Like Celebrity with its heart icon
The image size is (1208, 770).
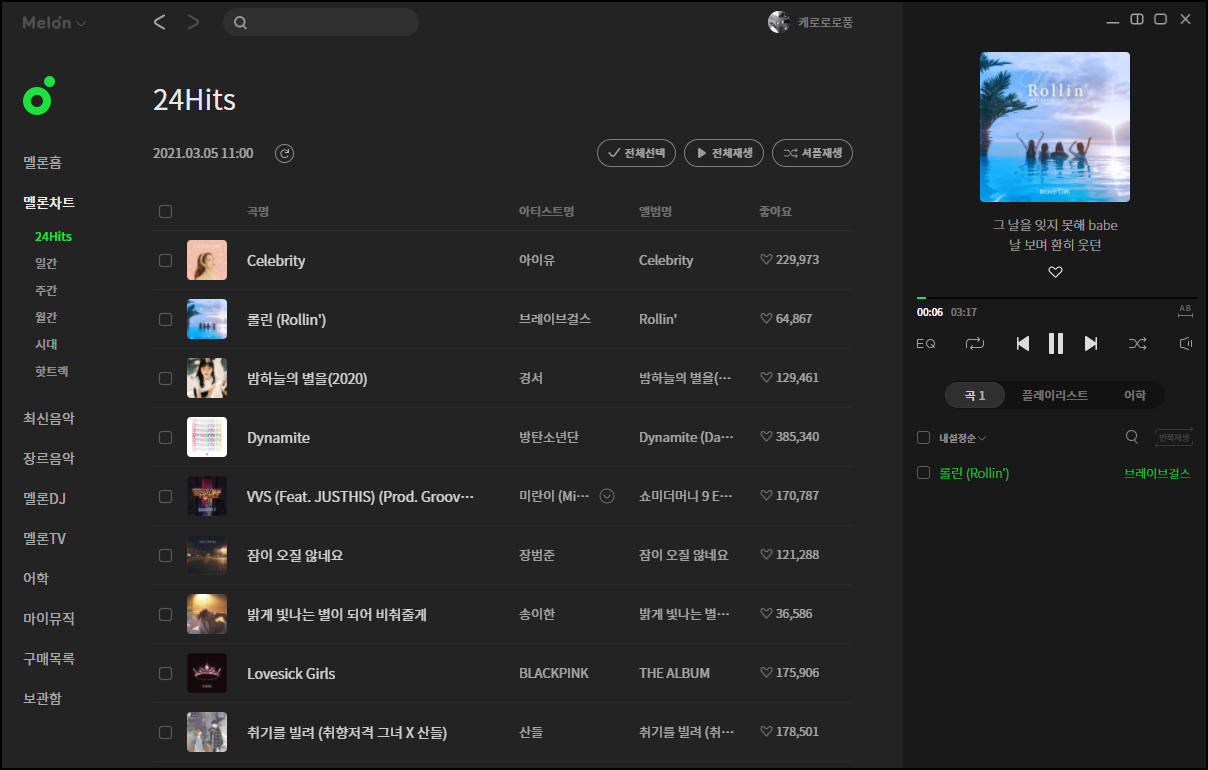(x=766, y=260)
